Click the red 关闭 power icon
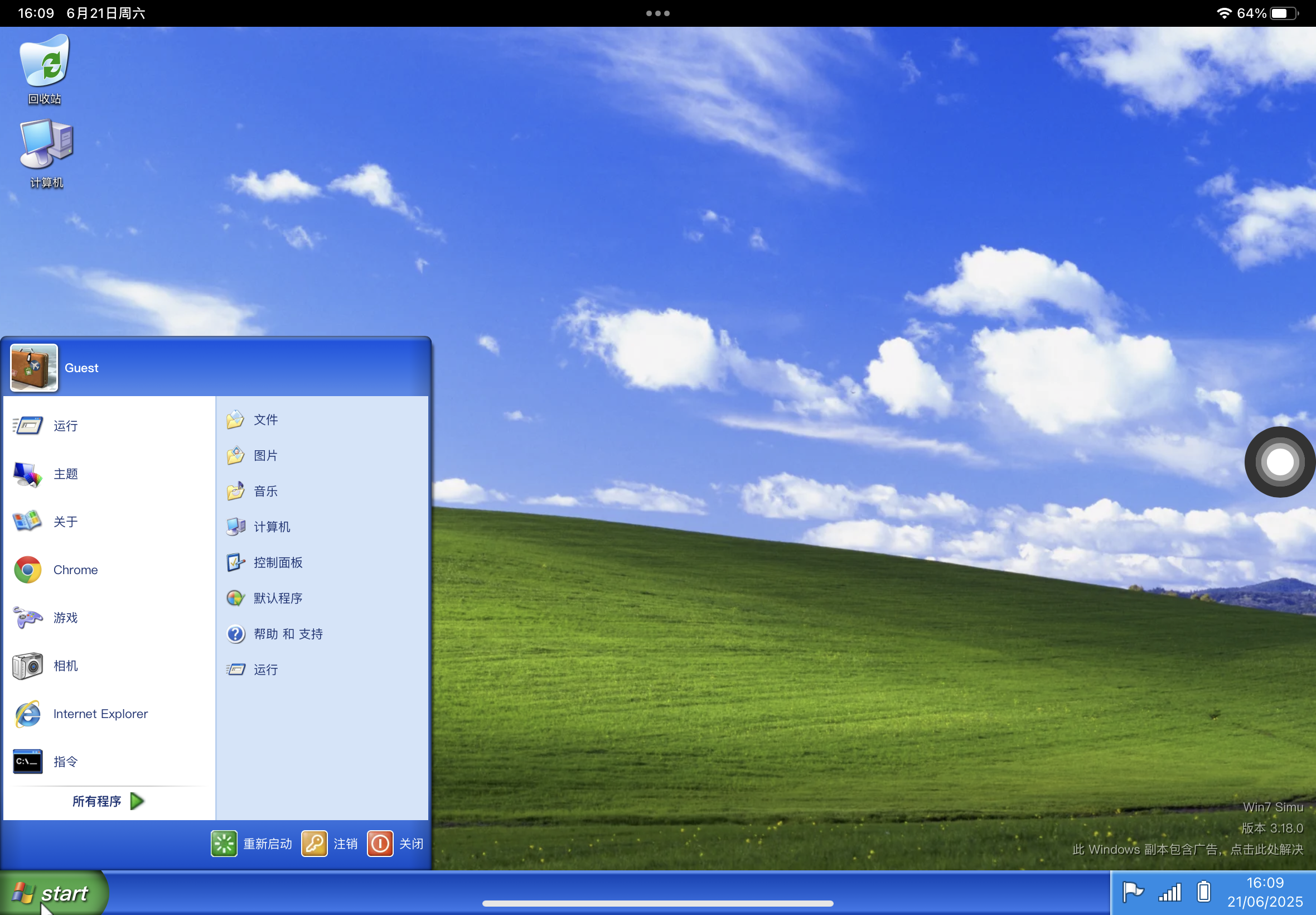Image resolution: width=1316 pixels, height=915 pixels. tap(380, 844)
